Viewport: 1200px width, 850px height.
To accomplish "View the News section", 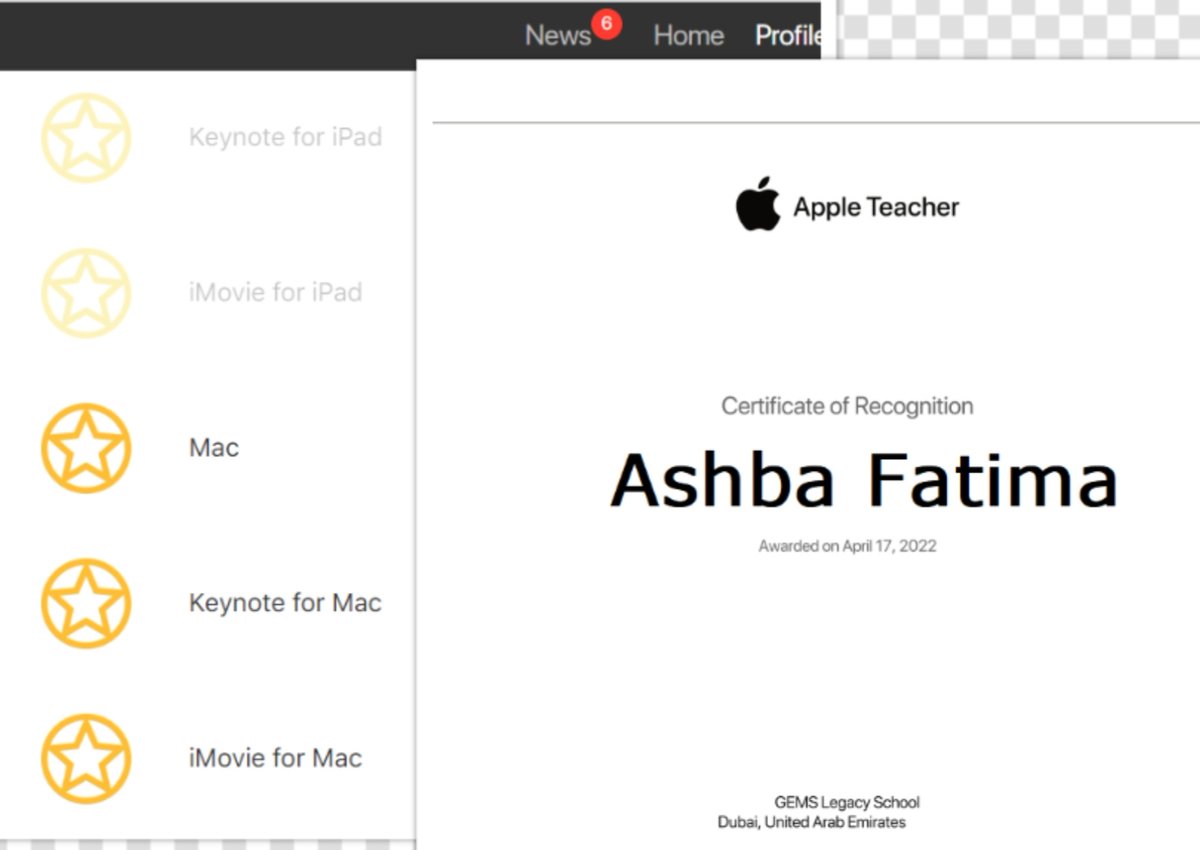I will pyautogui.click(x=557, y=35).
